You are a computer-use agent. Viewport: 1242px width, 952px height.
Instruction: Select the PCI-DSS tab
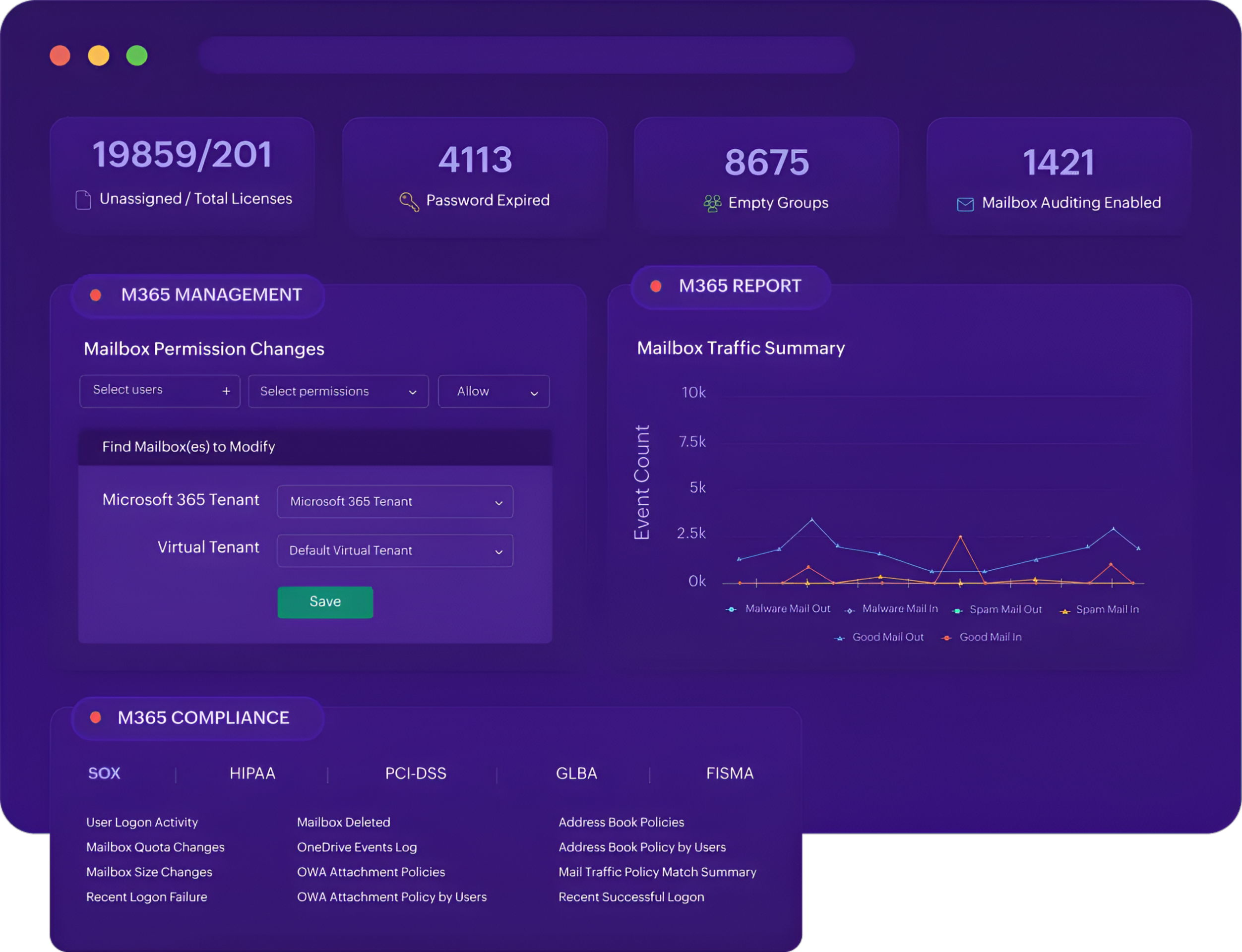[x=416, y=773]
